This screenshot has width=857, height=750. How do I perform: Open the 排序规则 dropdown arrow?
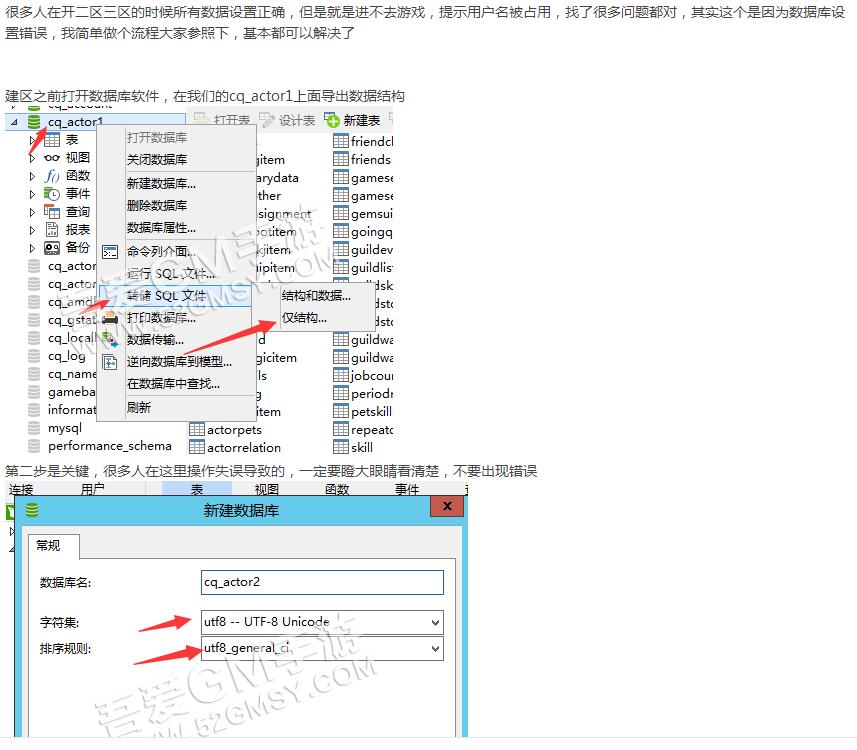coord(434,649)
